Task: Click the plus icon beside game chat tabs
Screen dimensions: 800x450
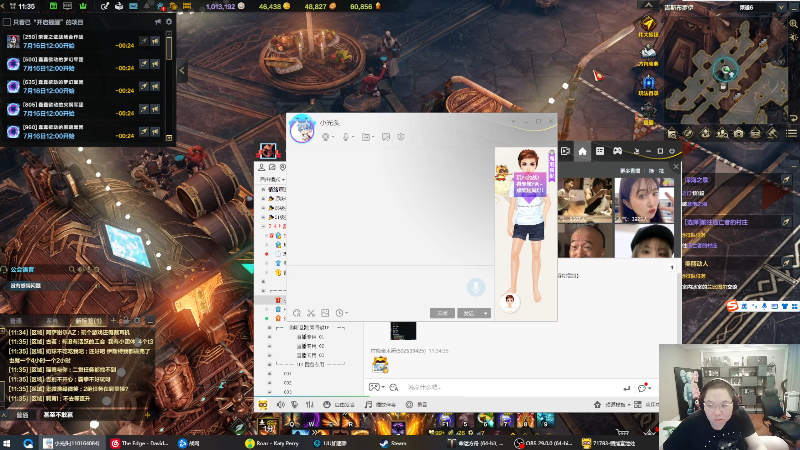Action: coord(113,320)
